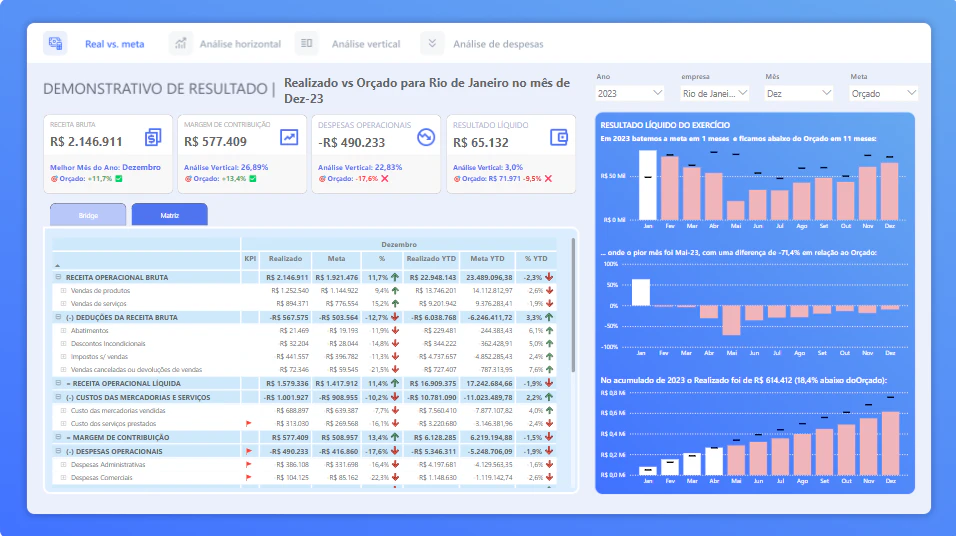This screenshot has width=956, height=536.
Task: Collapse the Deduções da Receita Bruta row
Action: (x=59, y=317)
